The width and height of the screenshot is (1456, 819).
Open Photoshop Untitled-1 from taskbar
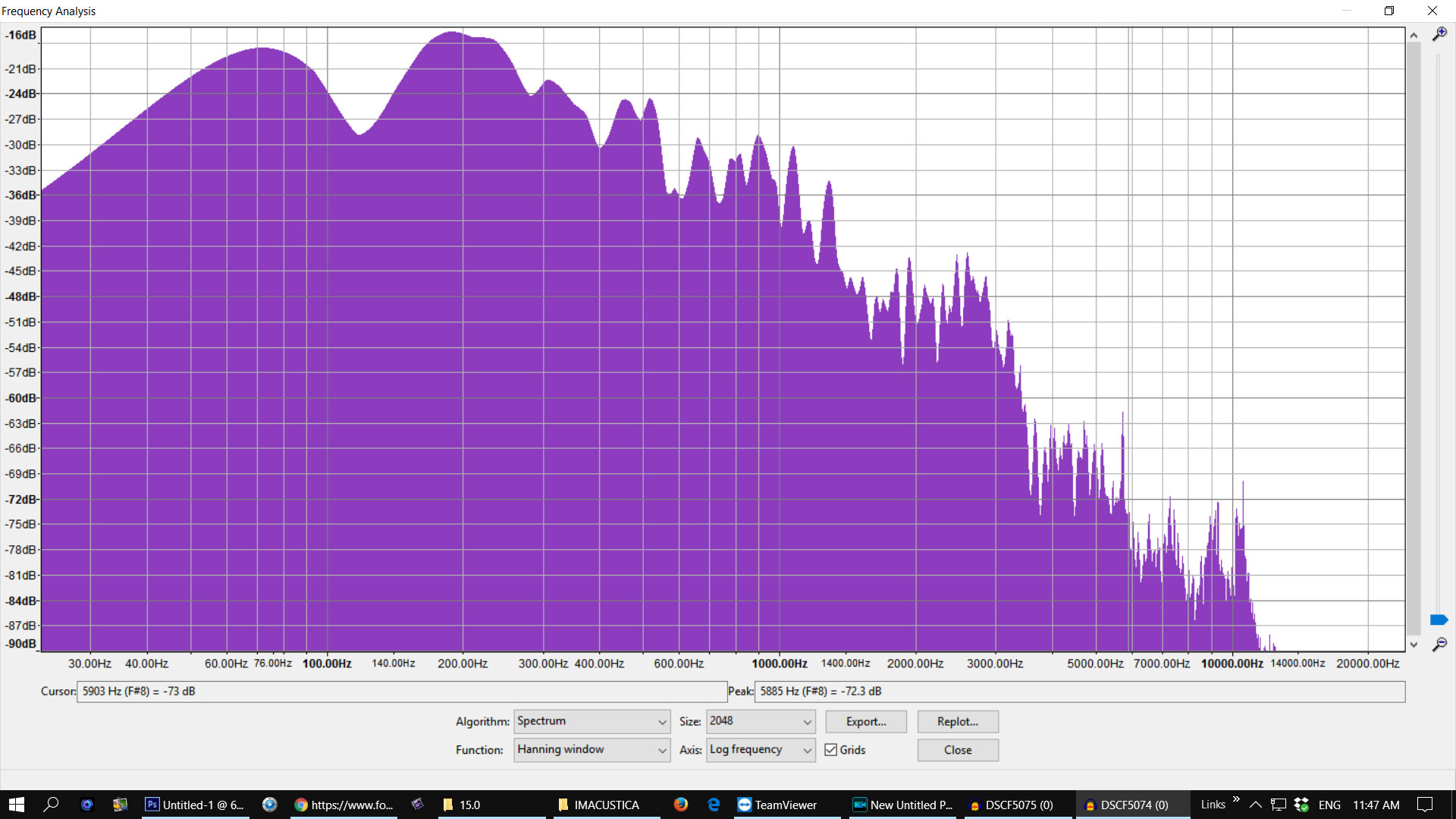click(x=196, y=805)
